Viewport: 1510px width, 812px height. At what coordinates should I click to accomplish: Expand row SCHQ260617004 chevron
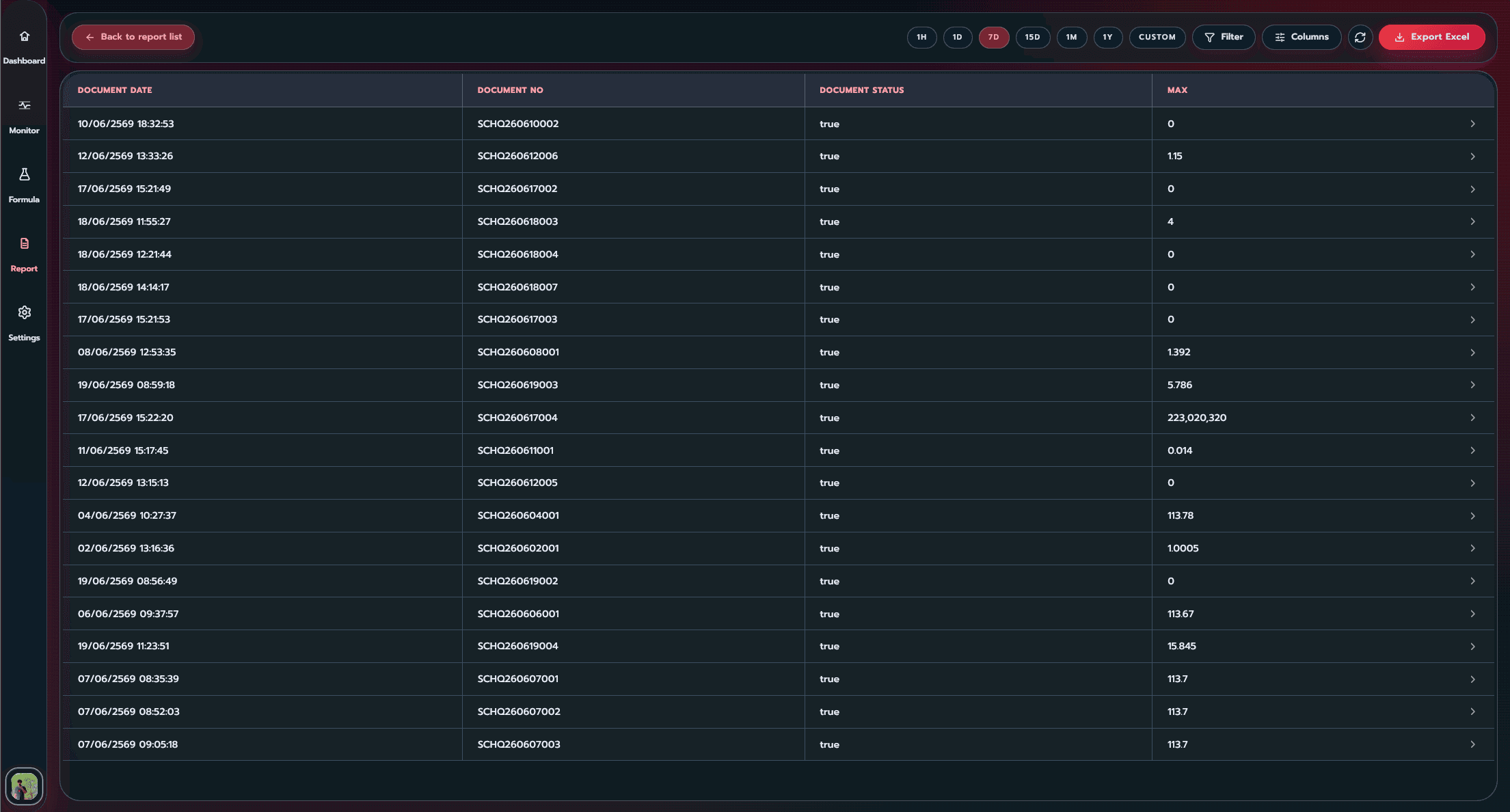point(1472,418)
